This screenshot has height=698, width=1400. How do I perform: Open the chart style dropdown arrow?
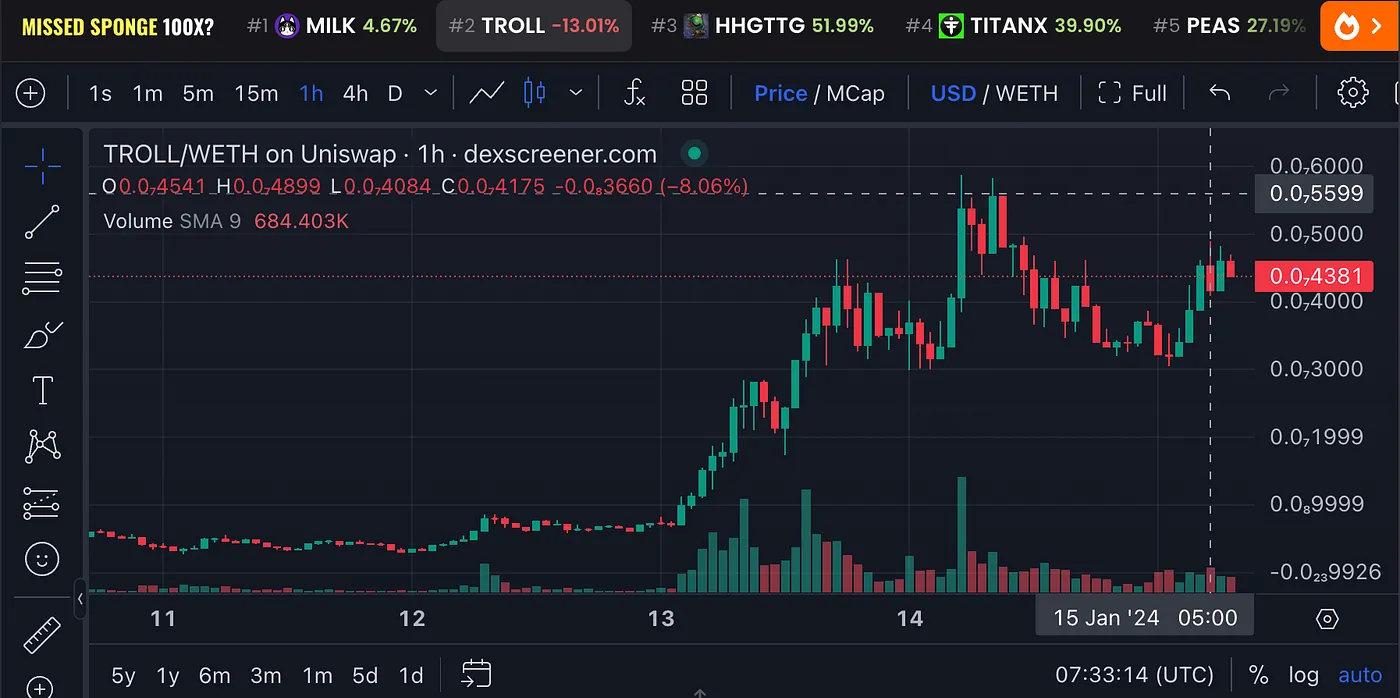click(576, 92)
